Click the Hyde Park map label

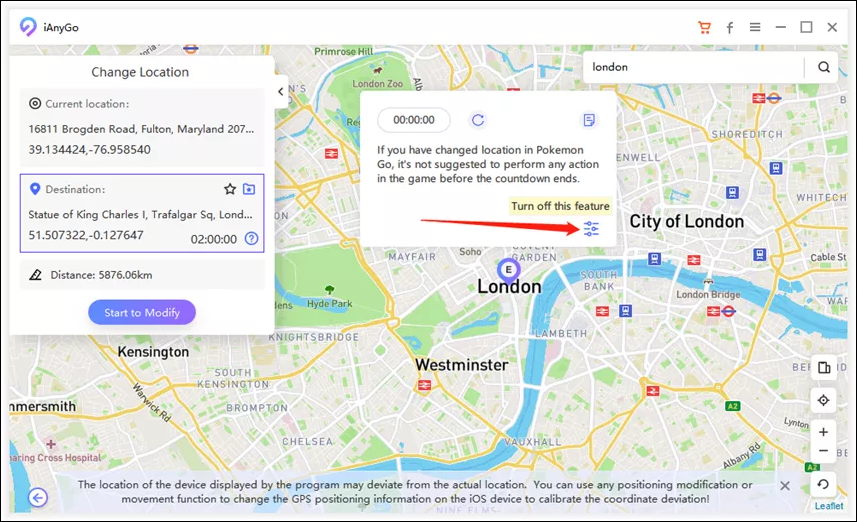pyautogui.click(x=330, y=303)
